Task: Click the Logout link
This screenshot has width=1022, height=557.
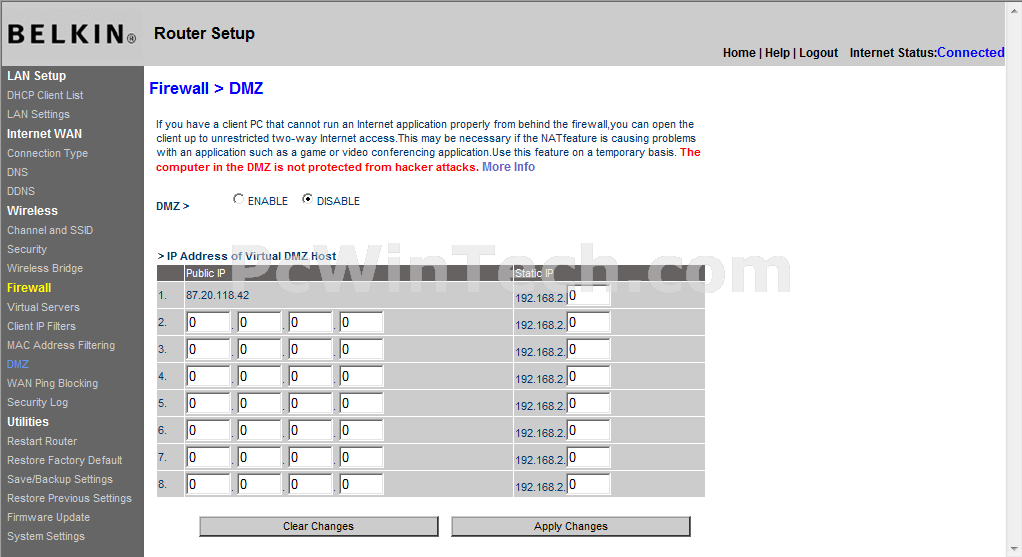Action: coord(819,53)
